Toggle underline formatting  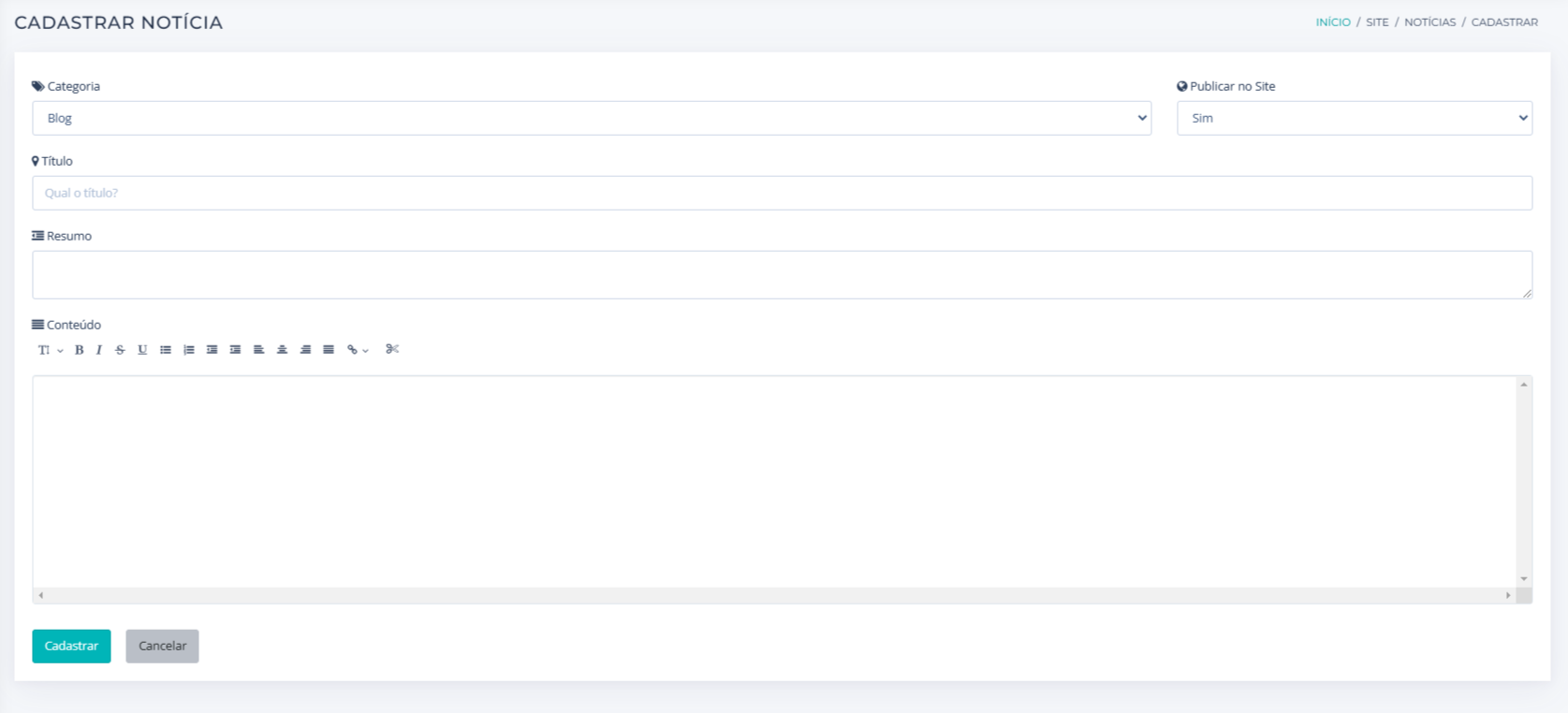pyautogui.click(x=142, y=350)
